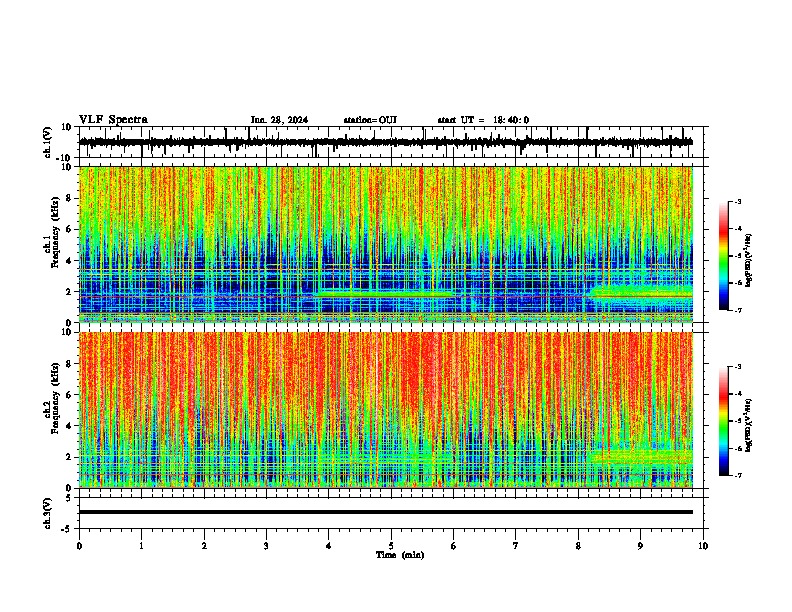792x612 pixels.
Task: Click the ch.2 color scale bar
Action: [724, 421]
